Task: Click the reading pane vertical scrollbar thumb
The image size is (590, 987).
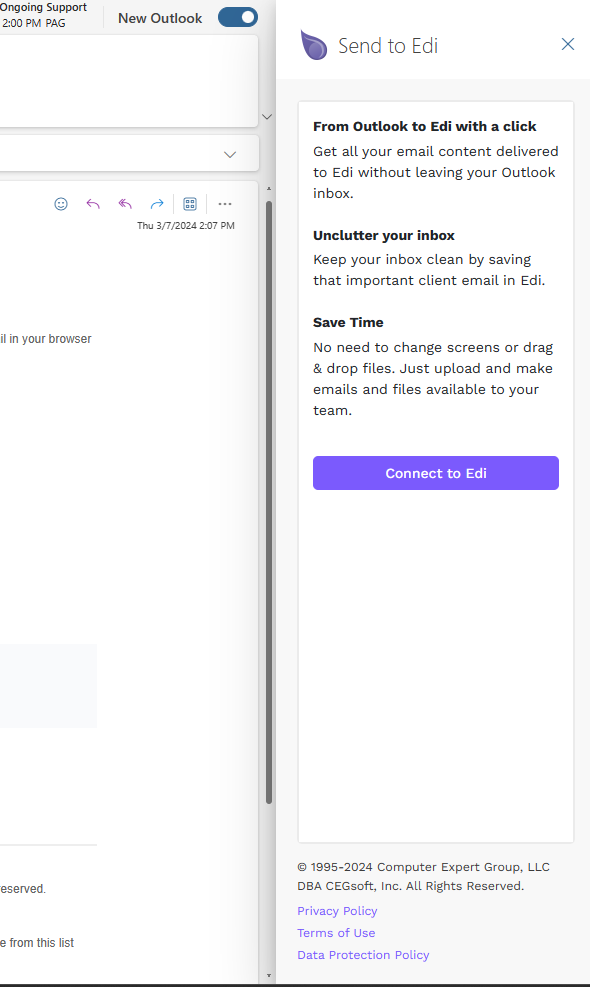Action: tap(269, 502)
